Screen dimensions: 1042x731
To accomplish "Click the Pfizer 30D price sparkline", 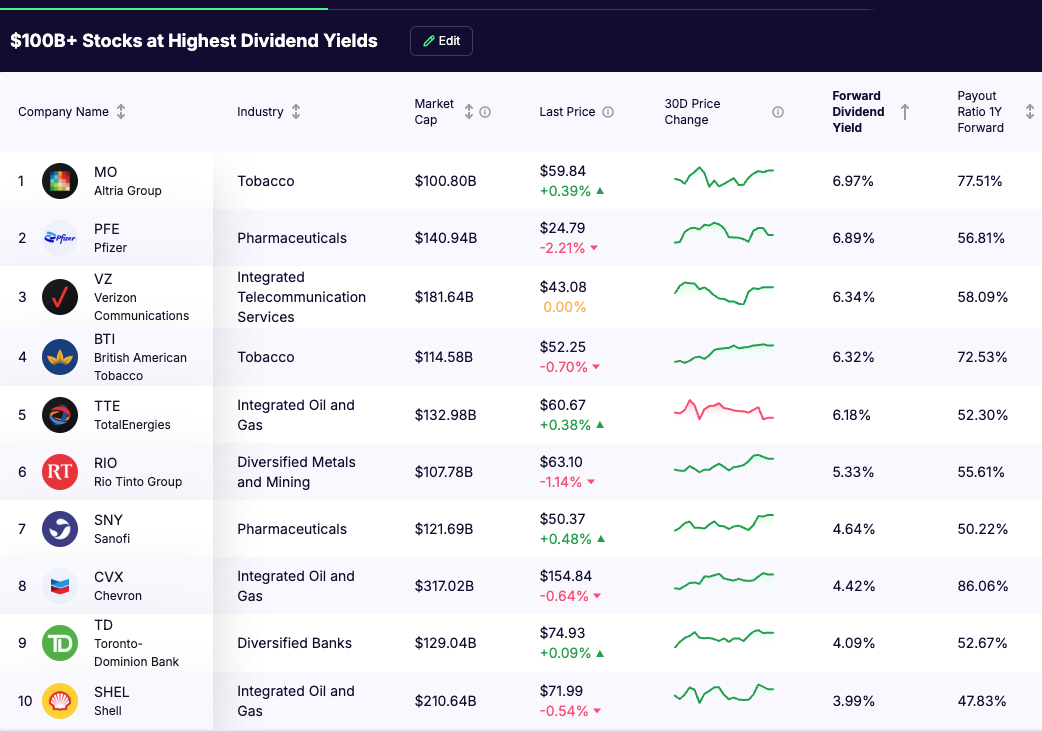I will 724,233.
